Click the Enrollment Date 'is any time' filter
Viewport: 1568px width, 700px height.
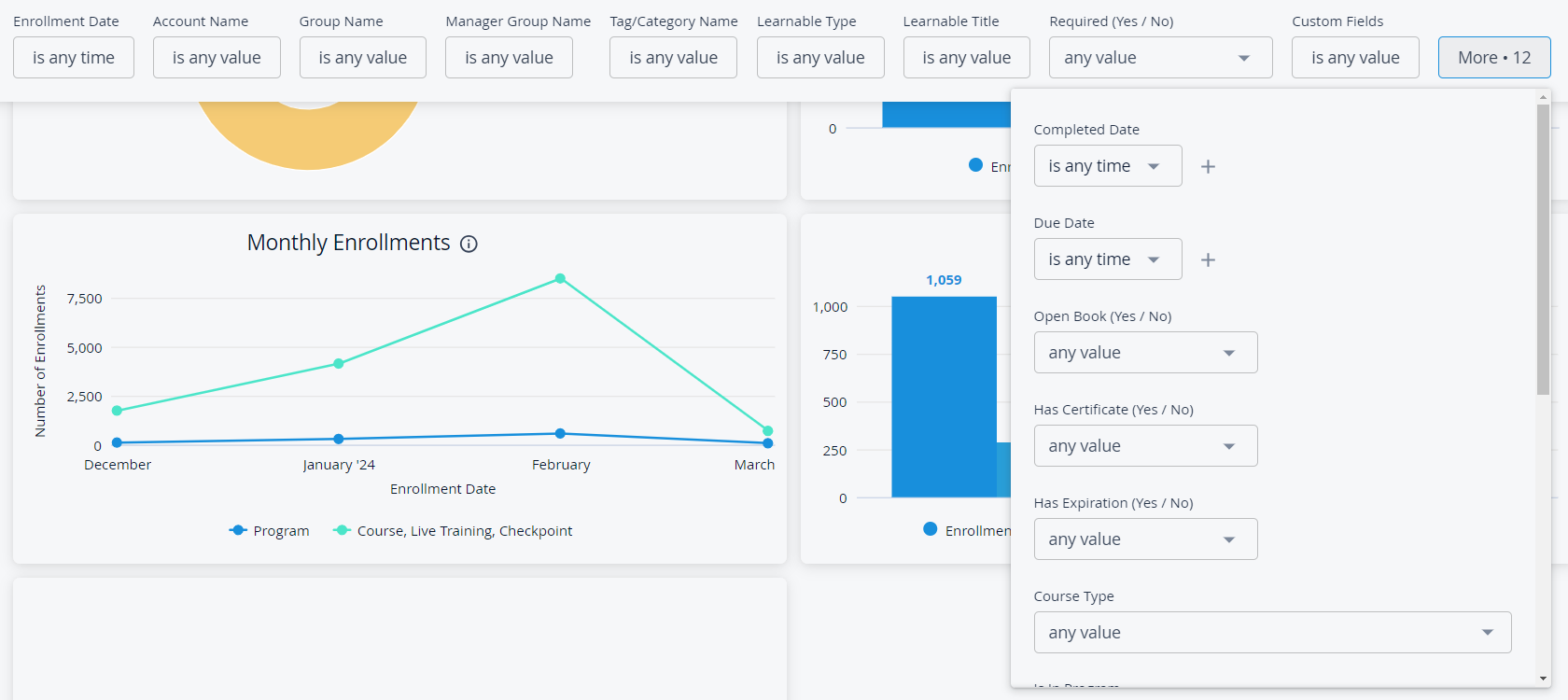(74, 58)
